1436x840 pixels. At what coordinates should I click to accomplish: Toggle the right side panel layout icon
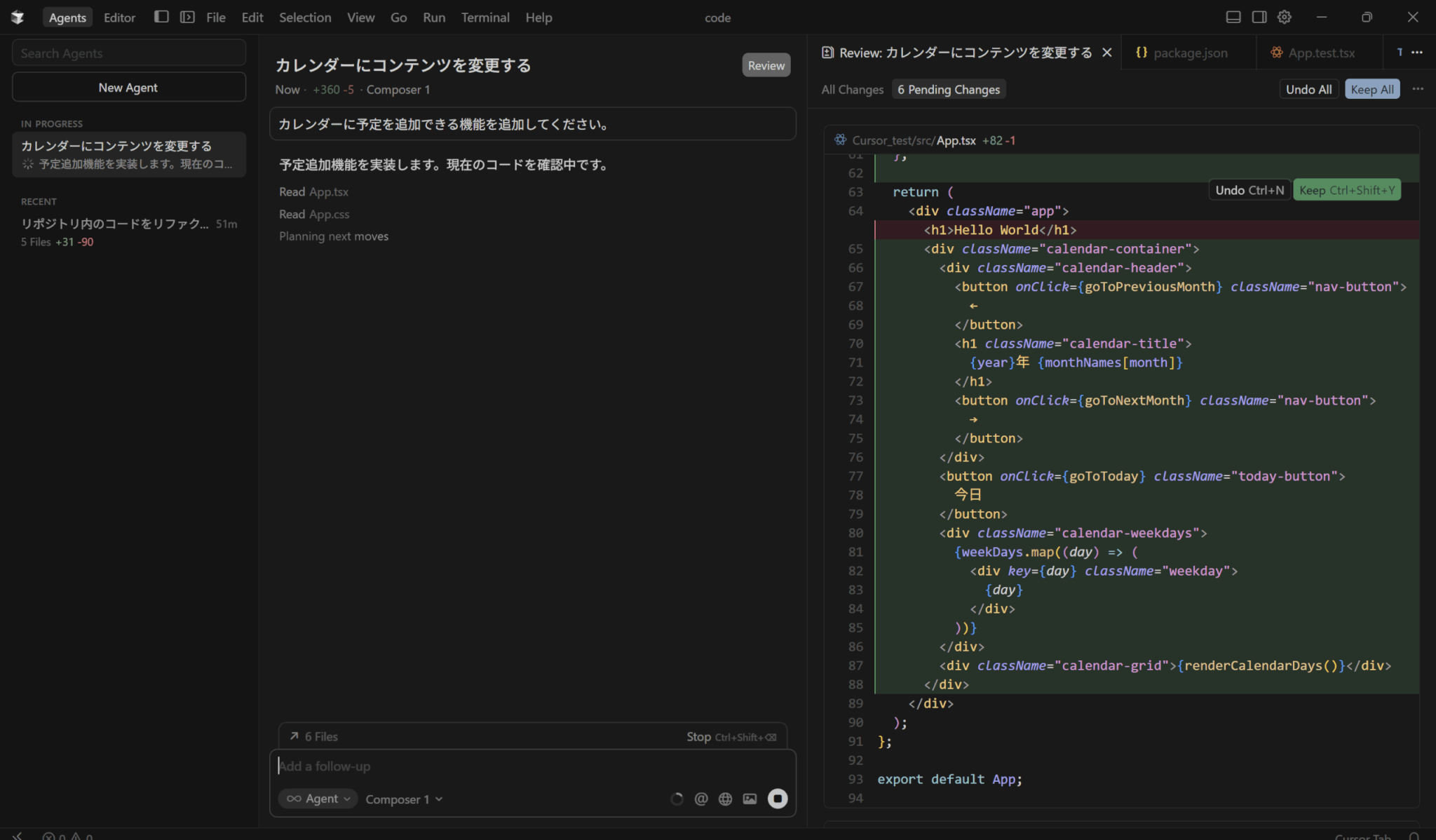1259,17
